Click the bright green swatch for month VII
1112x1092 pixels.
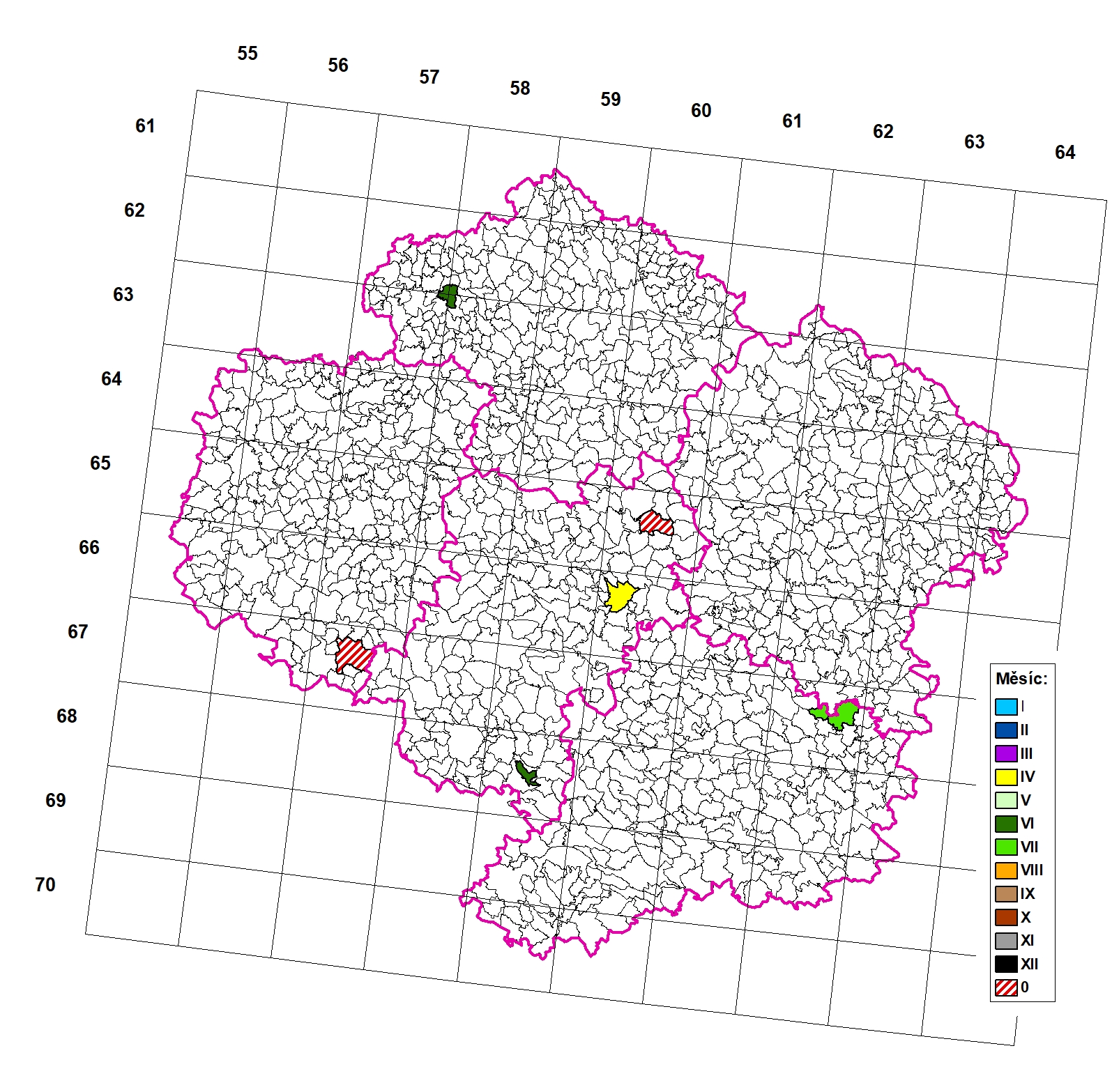pos(1006,847)
